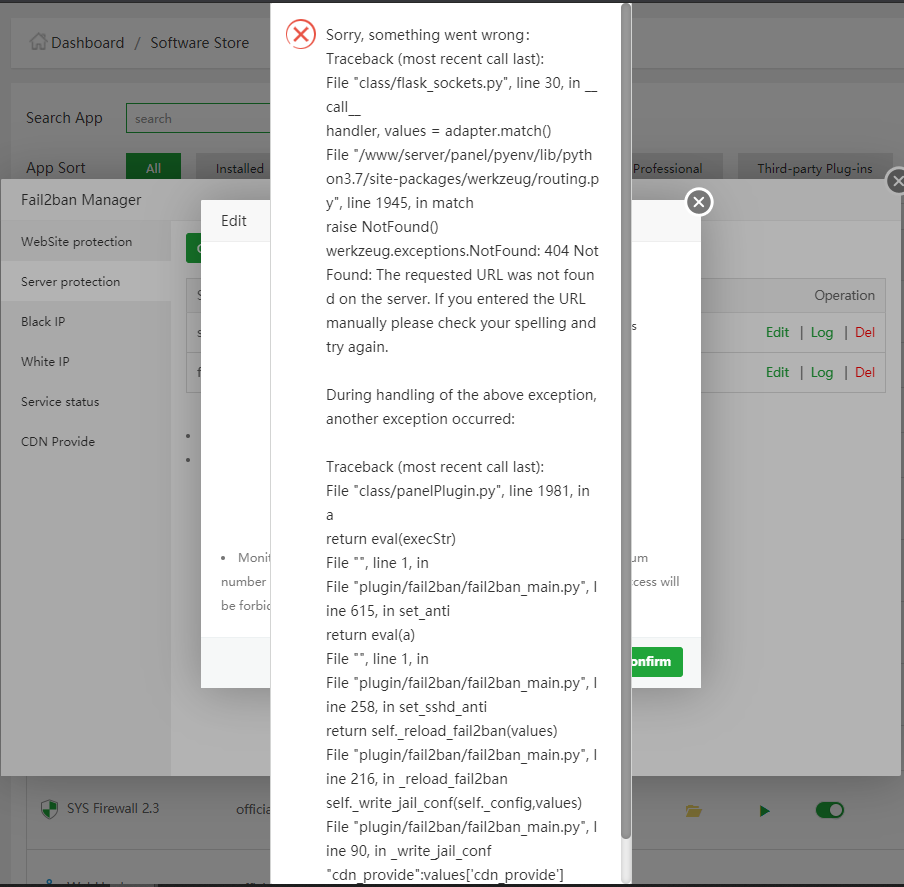
Task: Click the "return eval(execStr)" traceback line
Action: (391, 539)
